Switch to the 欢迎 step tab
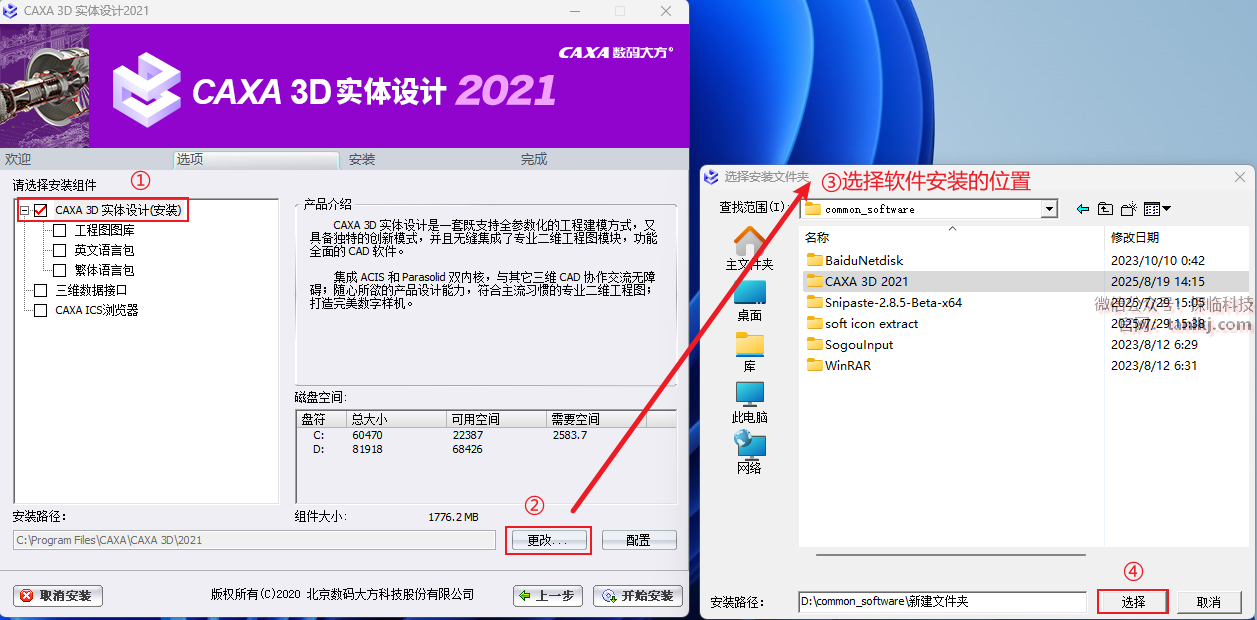This screenshot has width=1257, height=620. 18,159
